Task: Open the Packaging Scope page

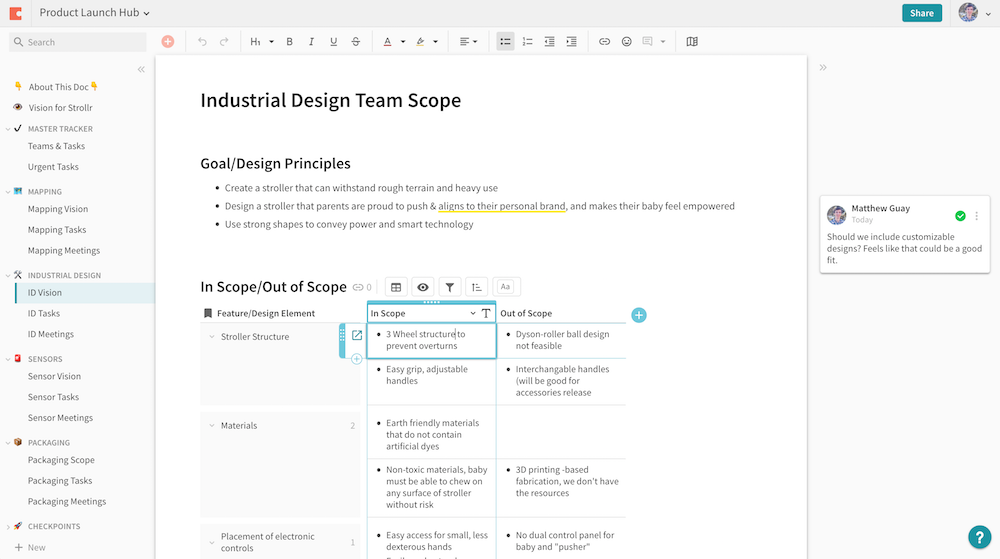Action: pos(61,460)
